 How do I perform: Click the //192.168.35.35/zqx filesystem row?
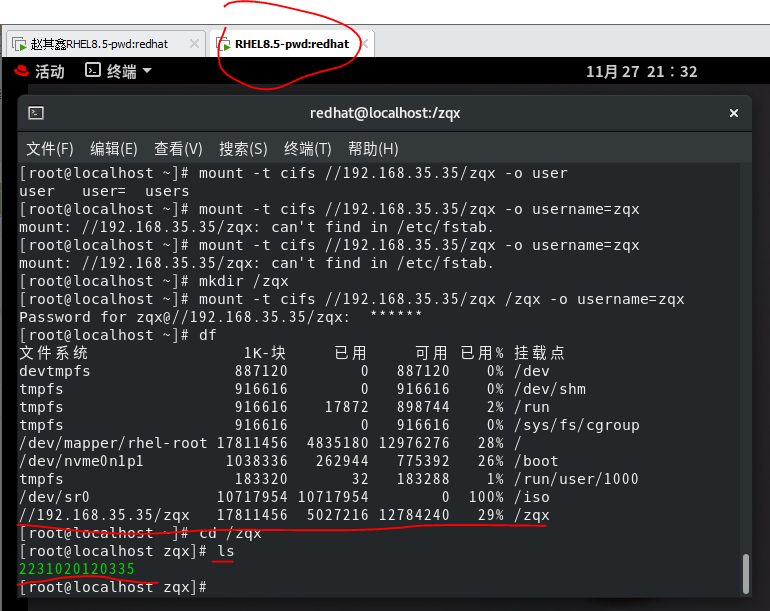tap(284, 515)
